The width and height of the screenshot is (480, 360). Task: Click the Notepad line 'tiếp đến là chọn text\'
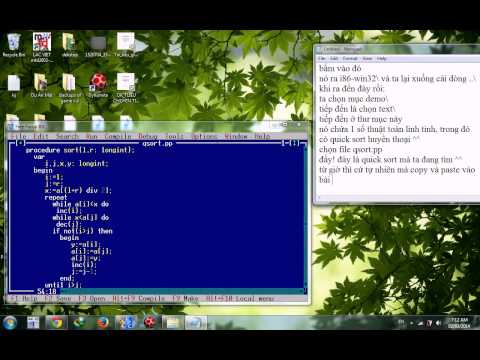coord(357,109)
